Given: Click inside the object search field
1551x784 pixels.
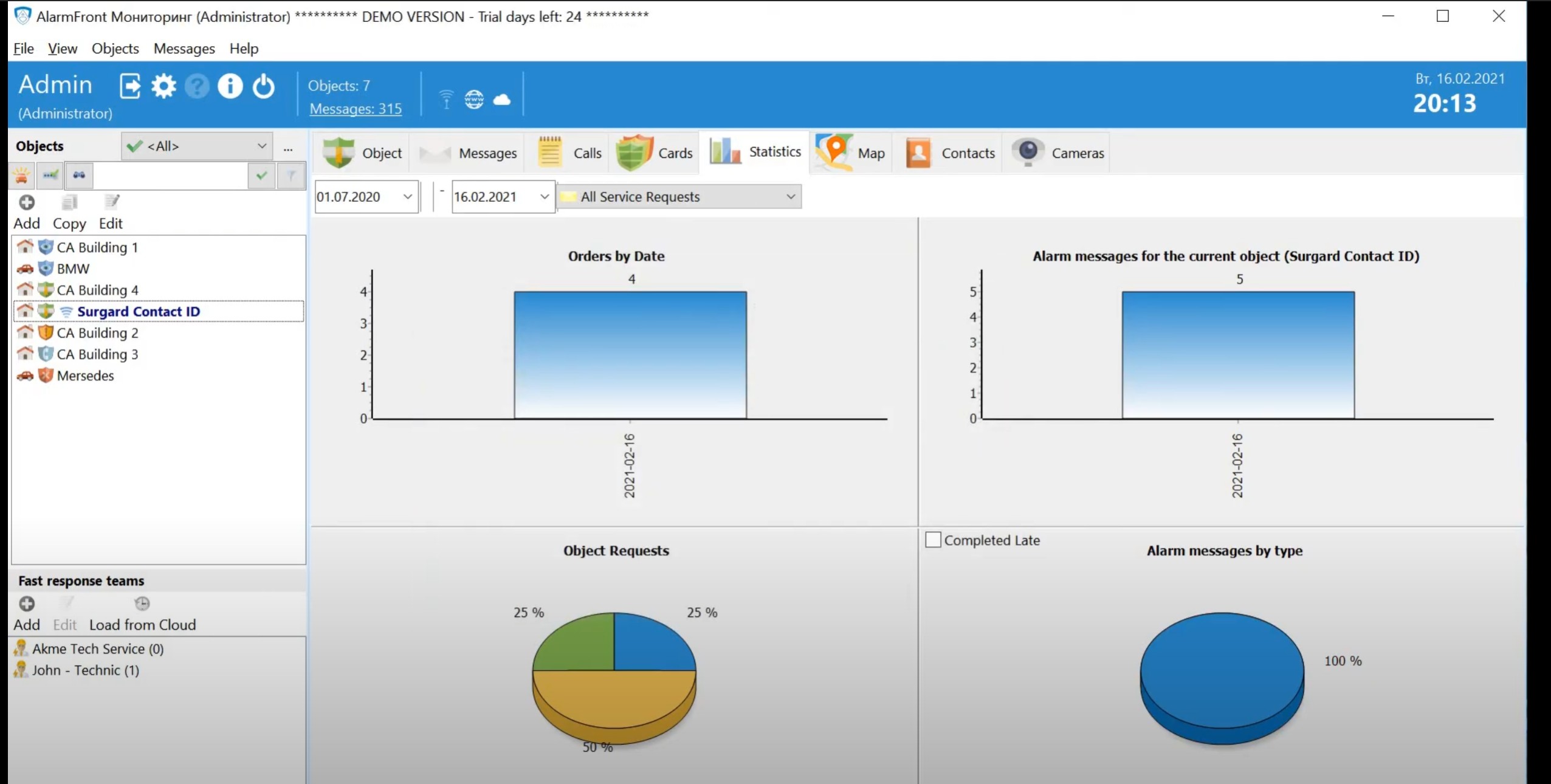Looking at the screenshot, I should (171, 176).
